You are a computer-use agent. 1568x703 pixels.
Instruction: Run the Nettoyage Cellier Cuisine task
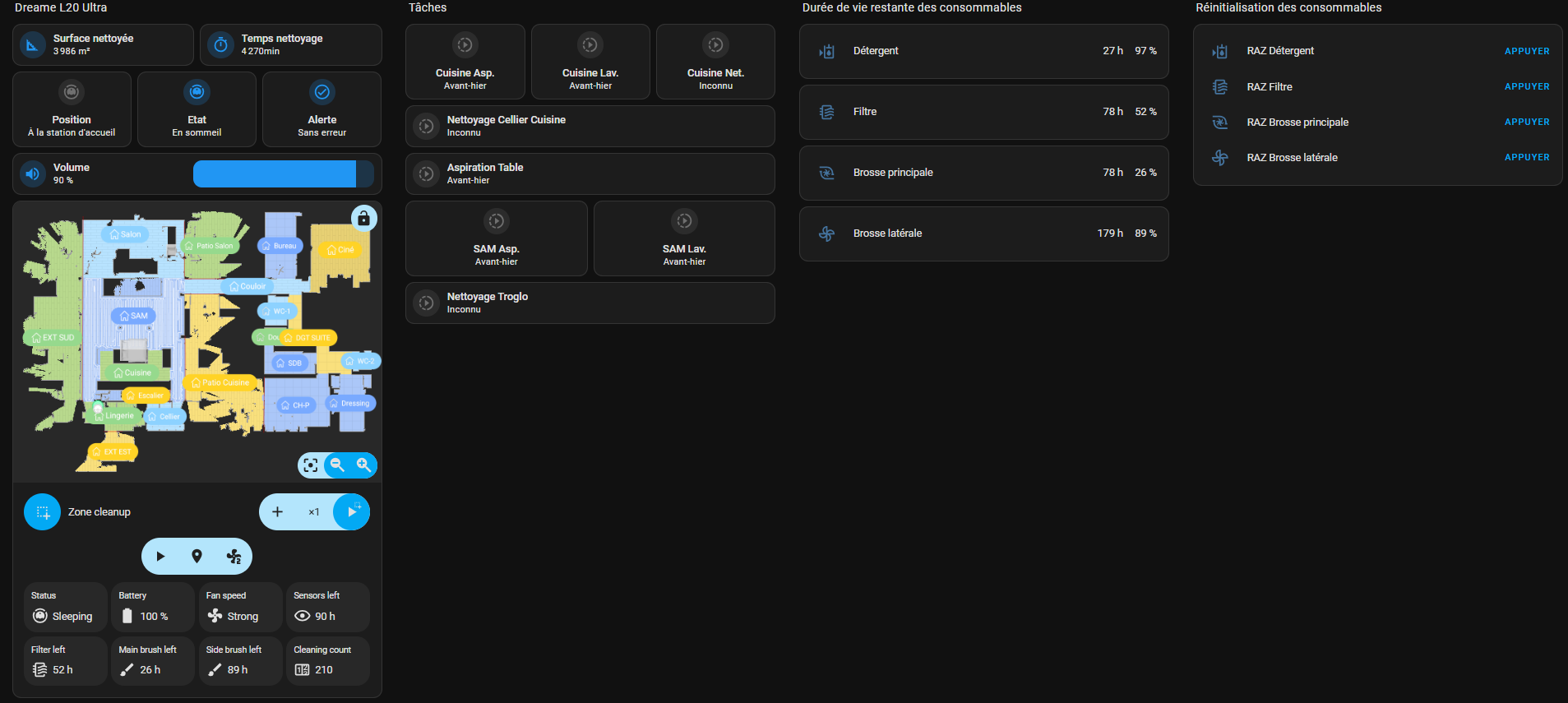point(590,126)
